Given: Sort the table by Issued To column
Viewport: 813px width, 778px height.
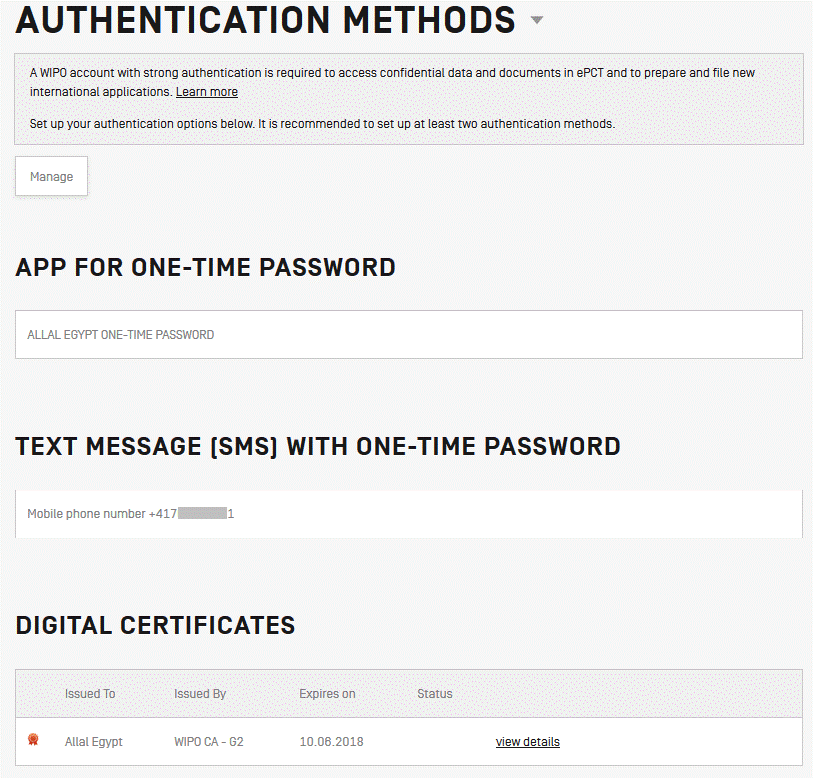Looking at the screenshot, I should coord(90,693).
